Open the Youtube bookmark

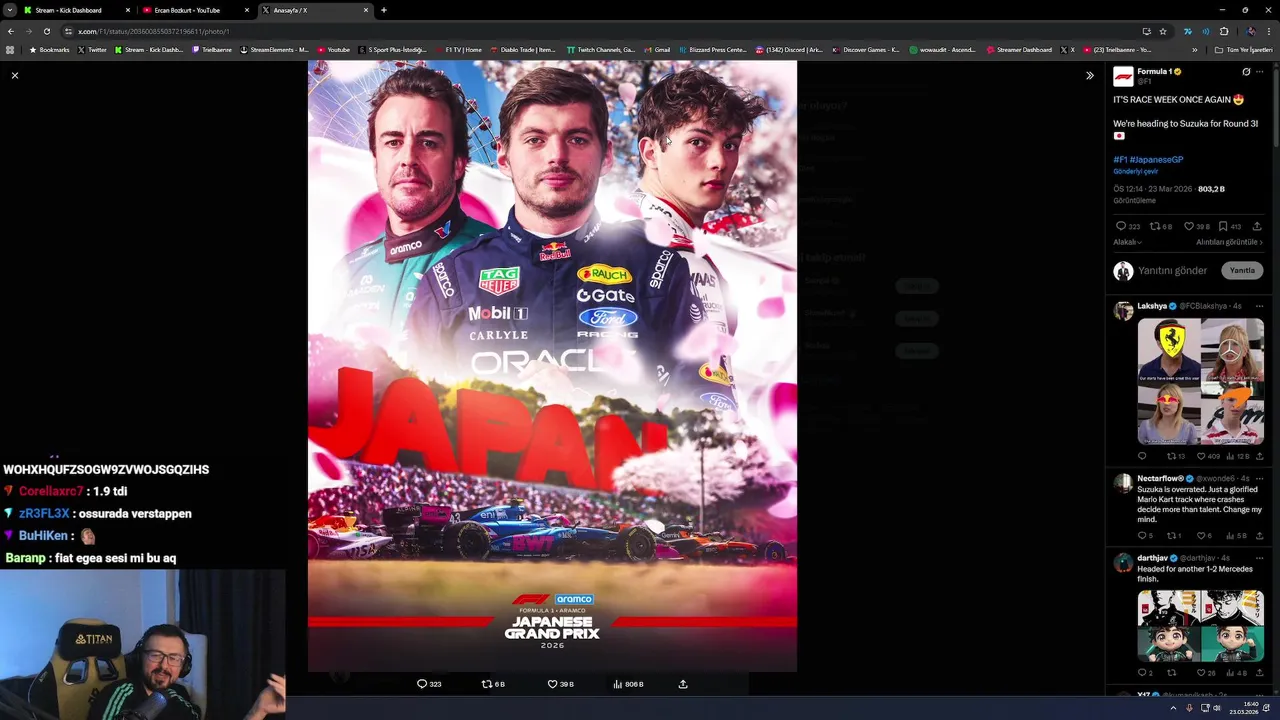334,50
